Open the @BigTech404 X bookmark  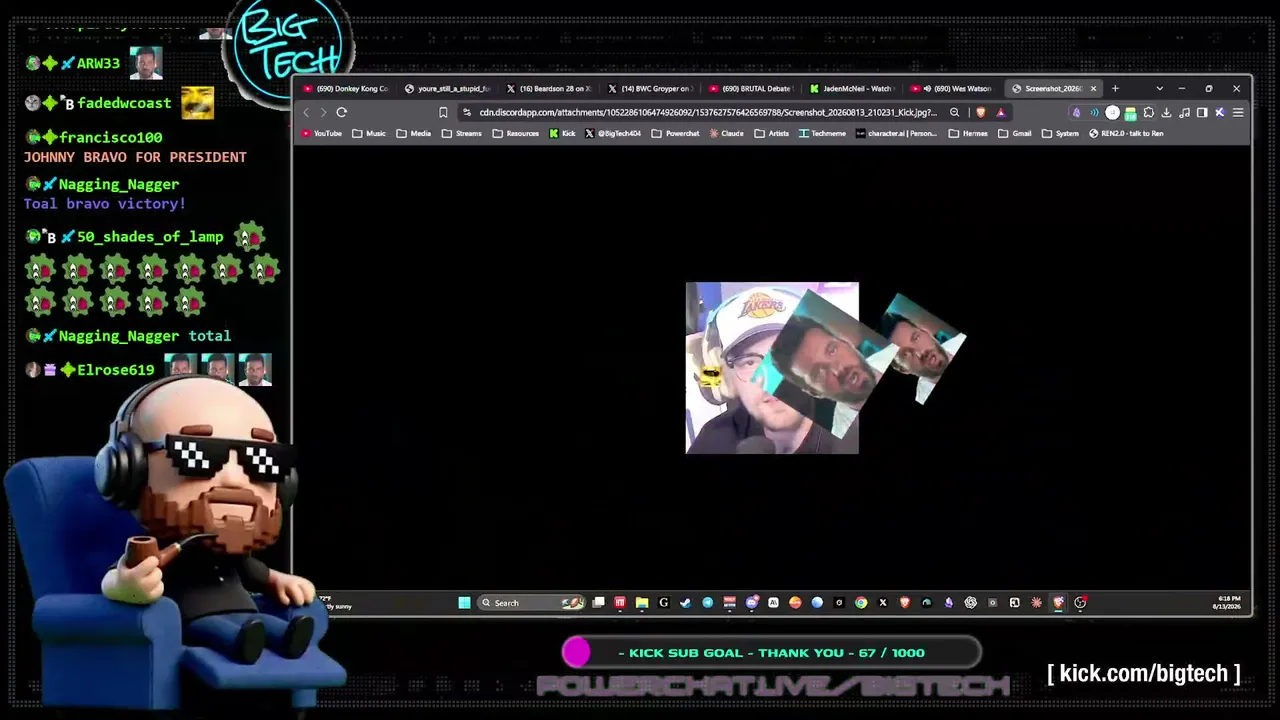pyautogui.click(x=613, y=134)
